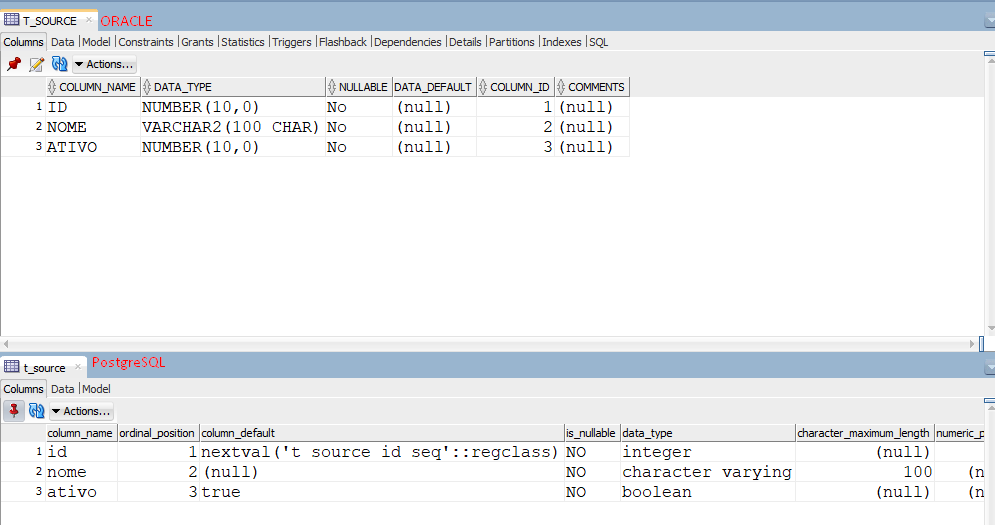
Task: Click character_maximum_length column header
Action: (864, 433)
